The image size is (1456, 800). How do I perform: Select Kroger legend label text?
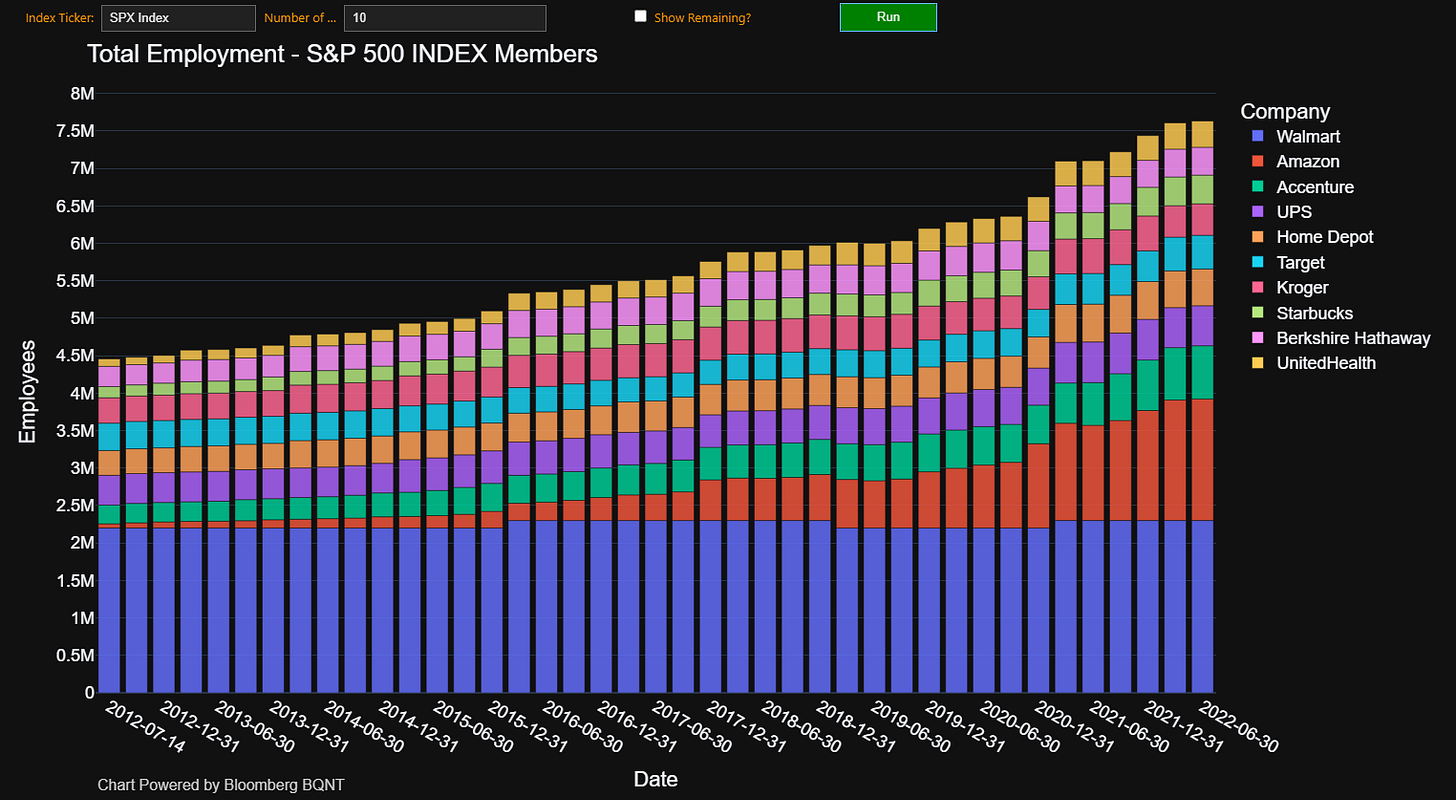click(x=1303, y=287)
